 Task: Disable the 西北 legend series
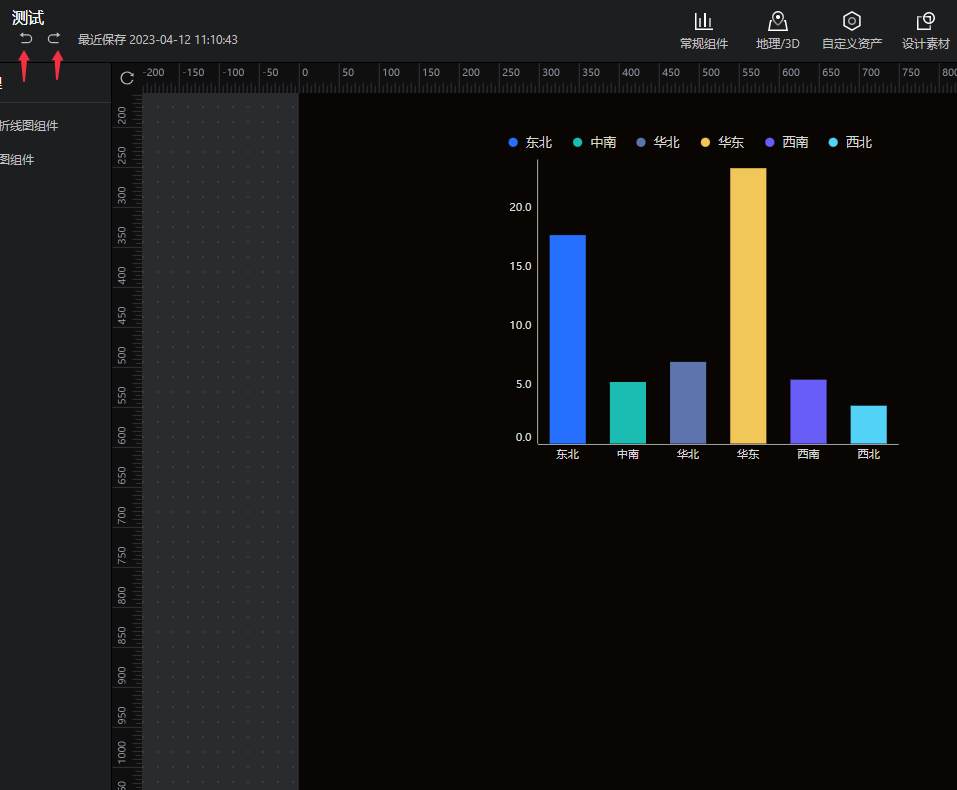click(850, 143)
